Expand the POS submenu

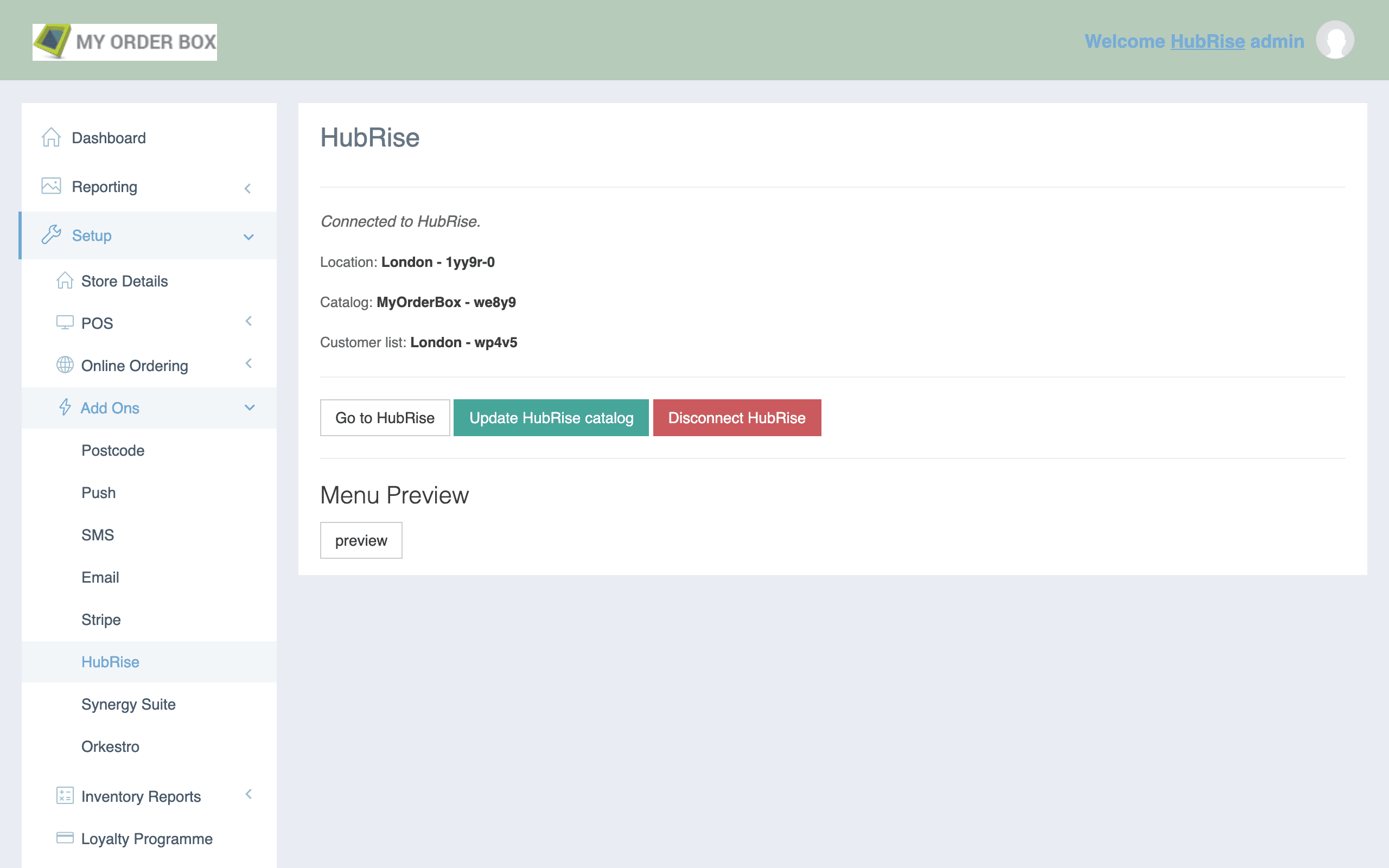point(249,322)
